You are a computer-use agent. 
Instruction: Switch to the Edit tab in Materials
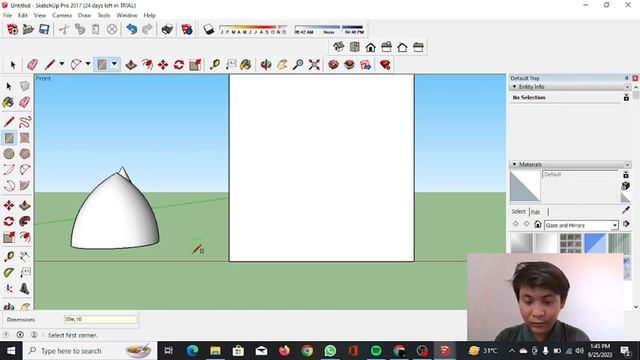(x=536, y=212)
